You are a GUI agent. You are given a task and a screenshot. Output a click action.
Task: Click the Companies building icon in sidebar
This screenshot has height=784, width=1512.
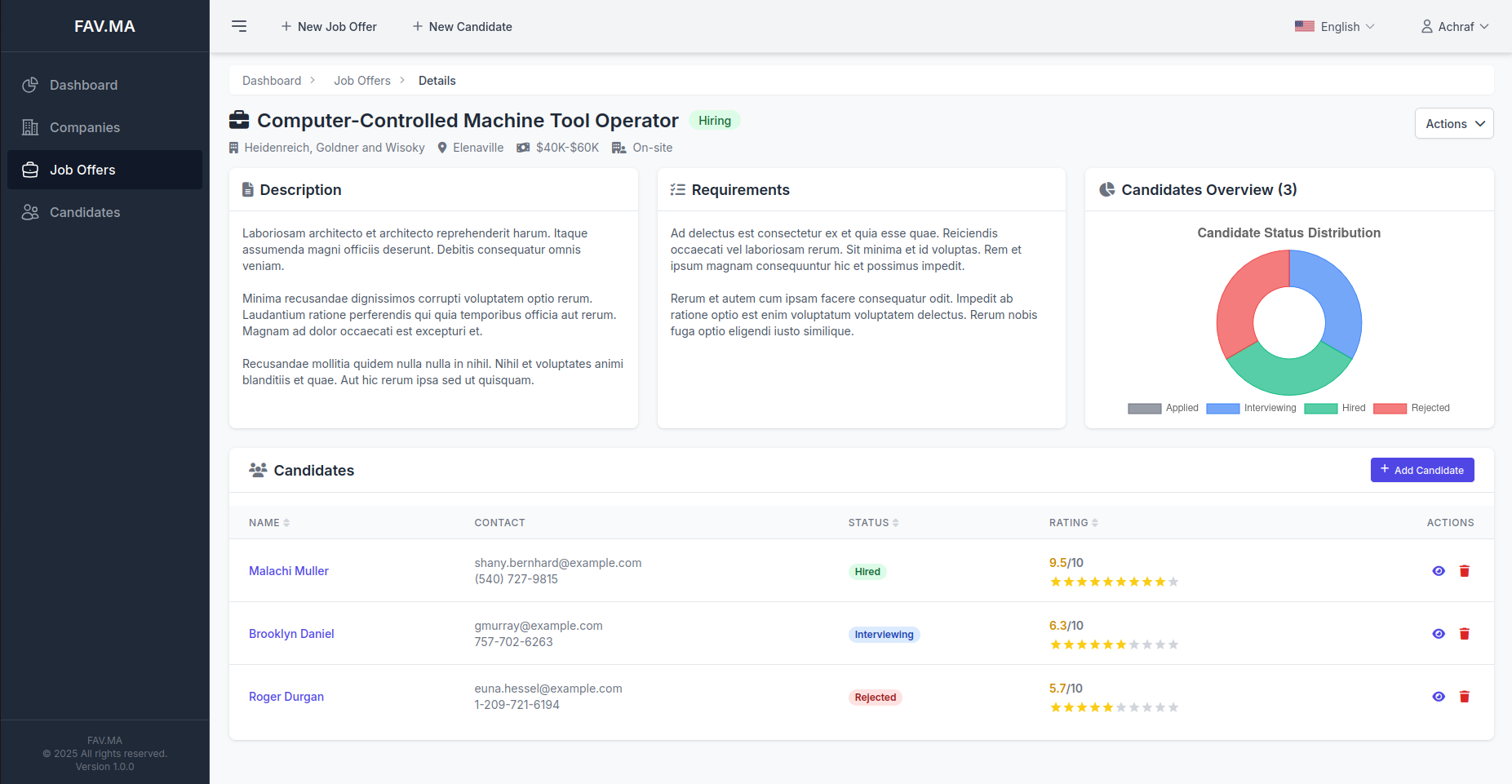[30, 127]
